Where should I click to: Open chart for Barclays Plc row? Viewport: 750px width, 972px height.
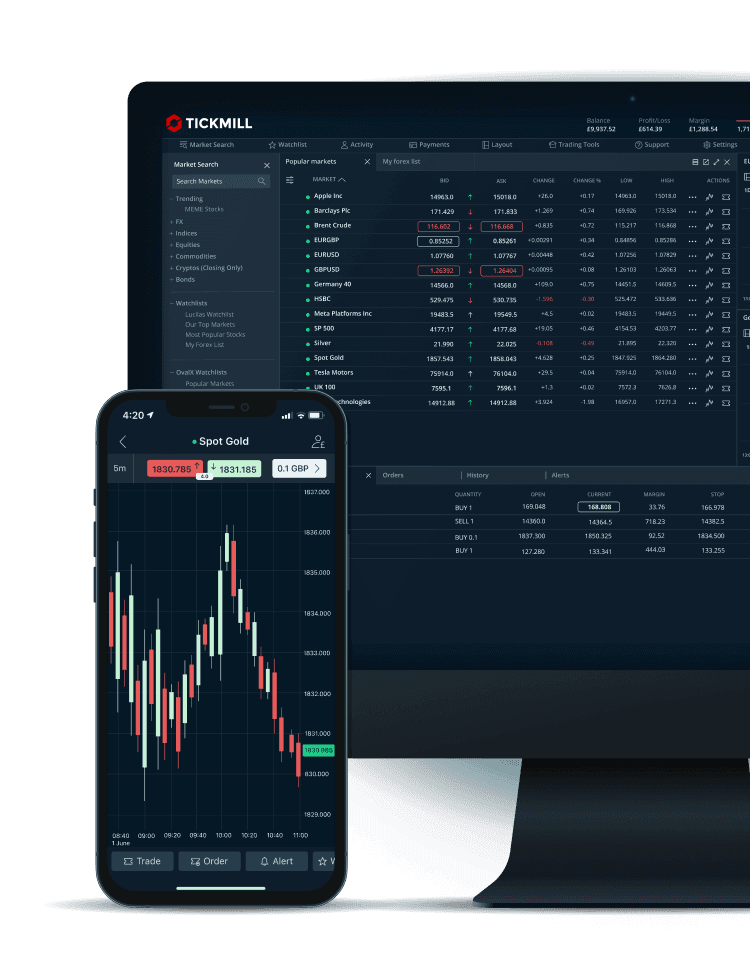[709, 212]
